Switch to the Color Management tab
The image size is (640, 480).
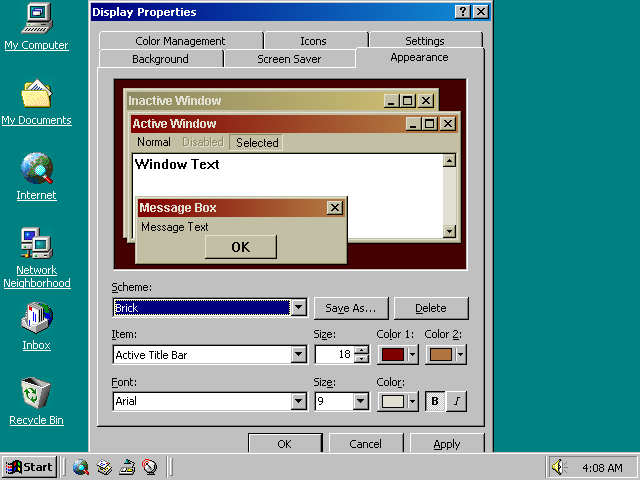(x=181, y=41)
